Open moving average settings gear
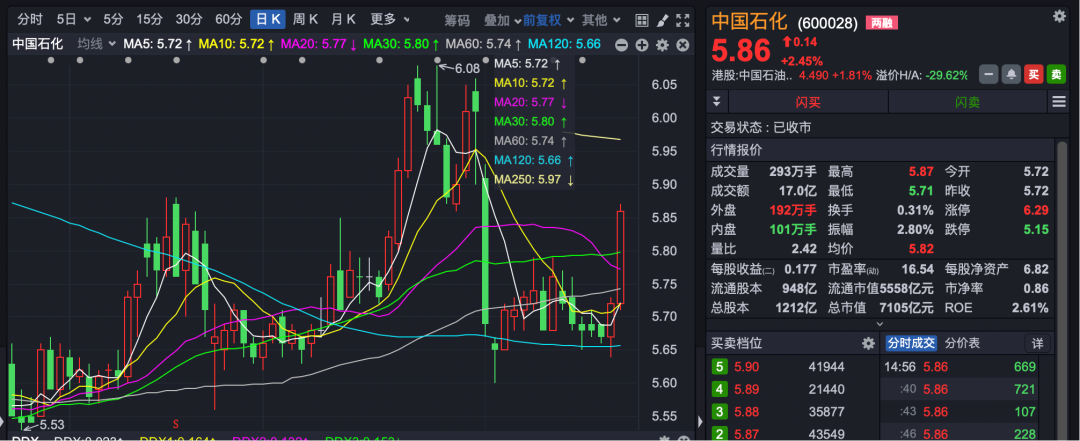 point(663,45)
